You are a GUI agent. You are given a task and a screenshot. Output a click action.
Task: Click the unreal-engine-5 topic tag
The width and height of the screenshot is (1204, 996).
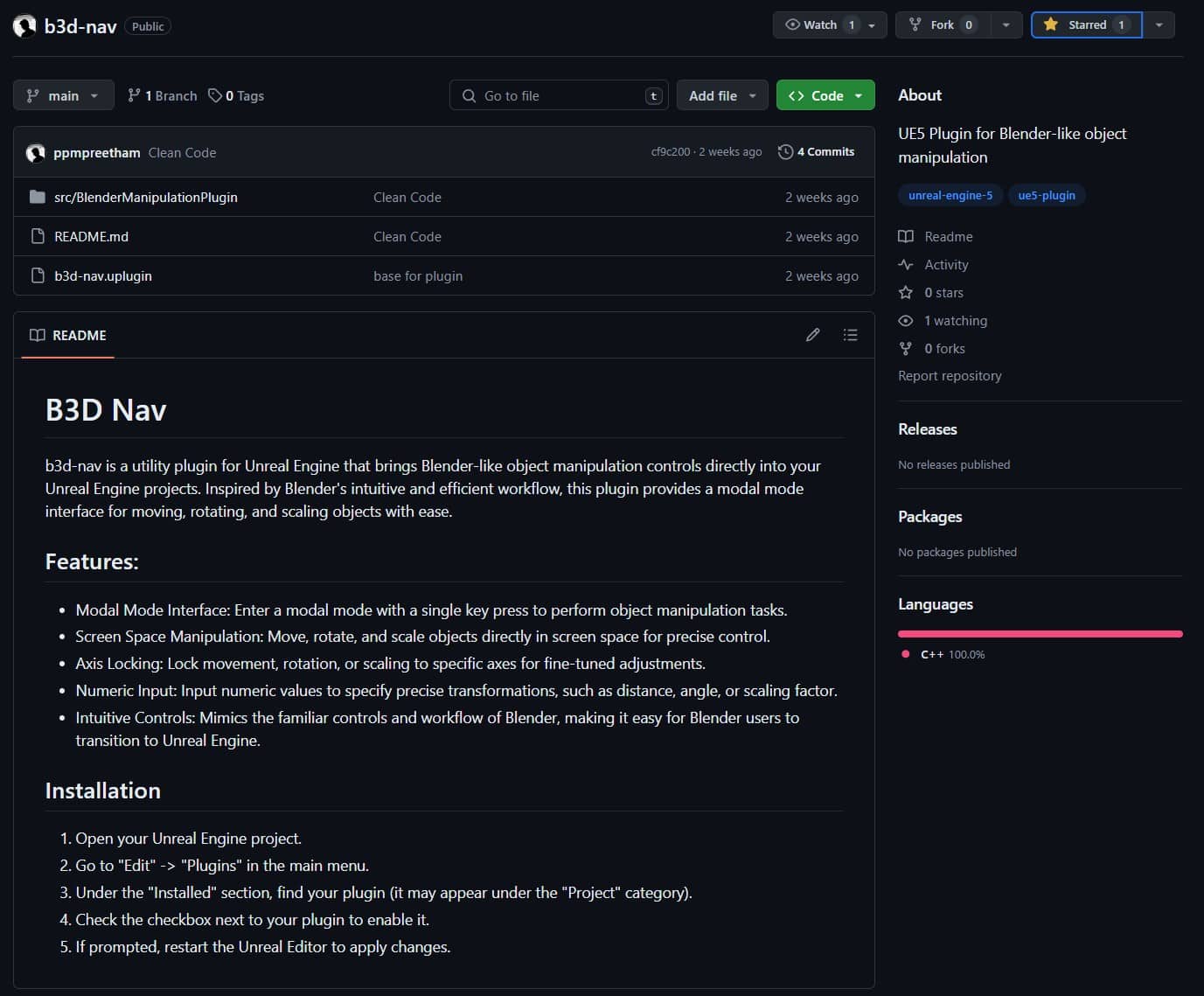point(950,195)
